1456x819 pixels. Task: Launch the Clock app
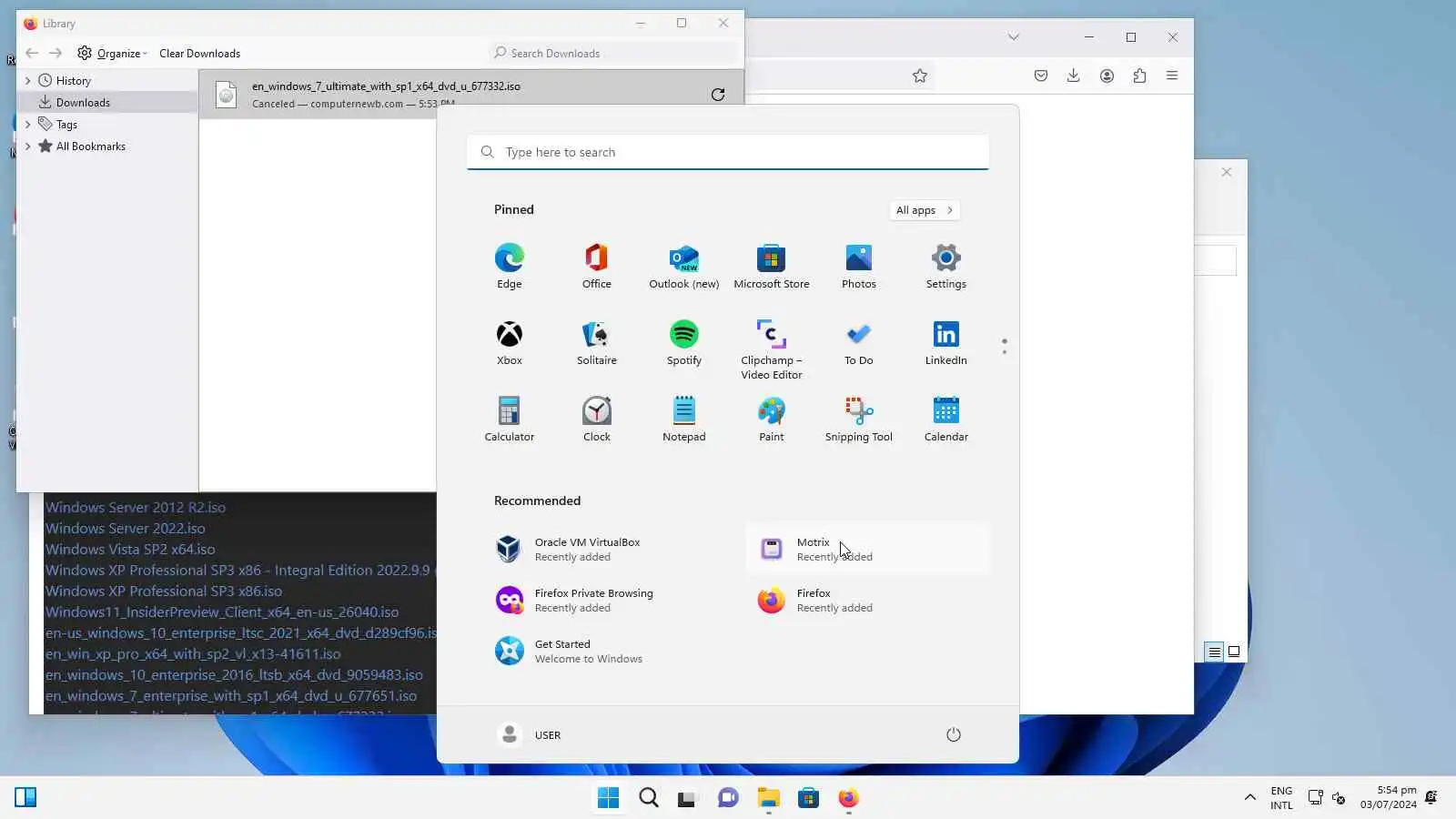point(597,419)
